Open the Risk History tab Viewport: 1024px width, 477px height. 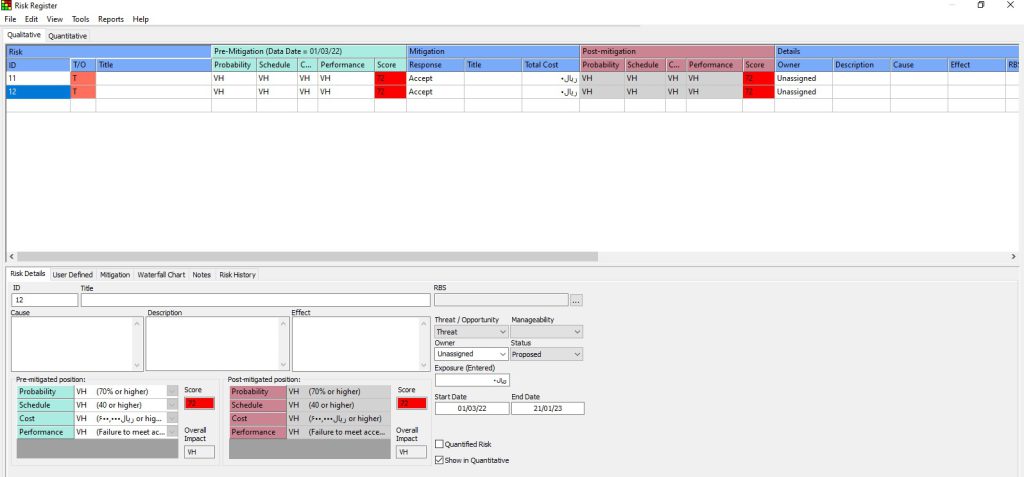point(238,275)
